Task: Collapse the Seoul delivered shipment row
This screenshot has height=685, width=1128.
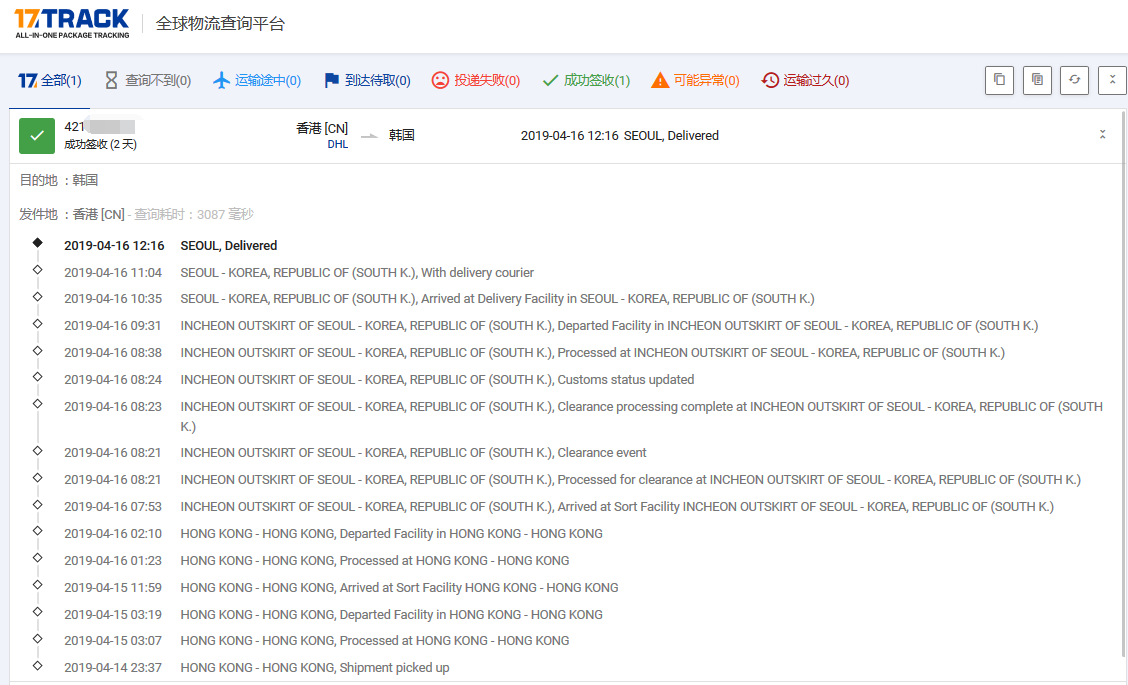Action: tap(1102, 135)
